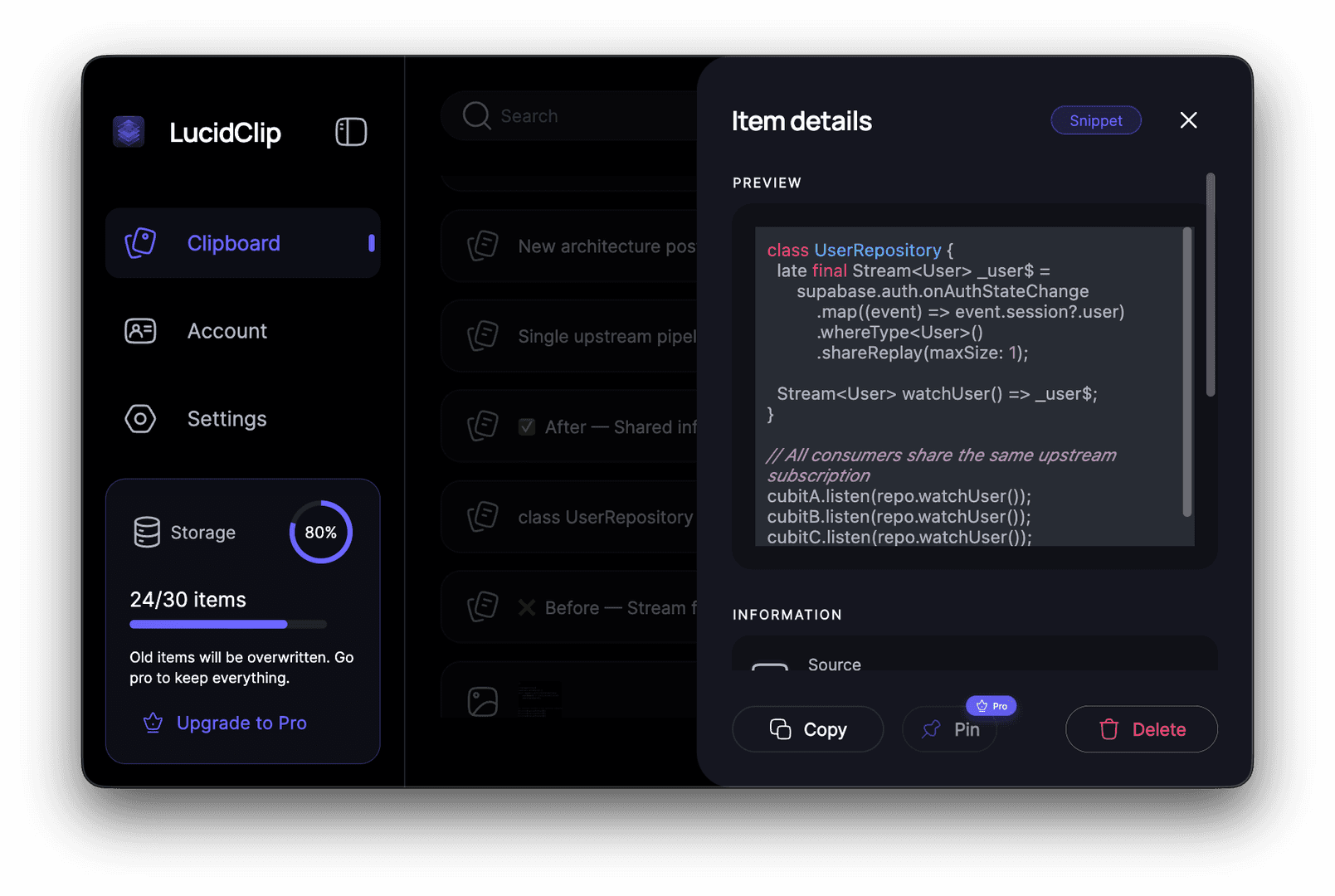Click the 80% storage progress ring
Viewport: 1335px width, 896px height.
tap(320, 532)
